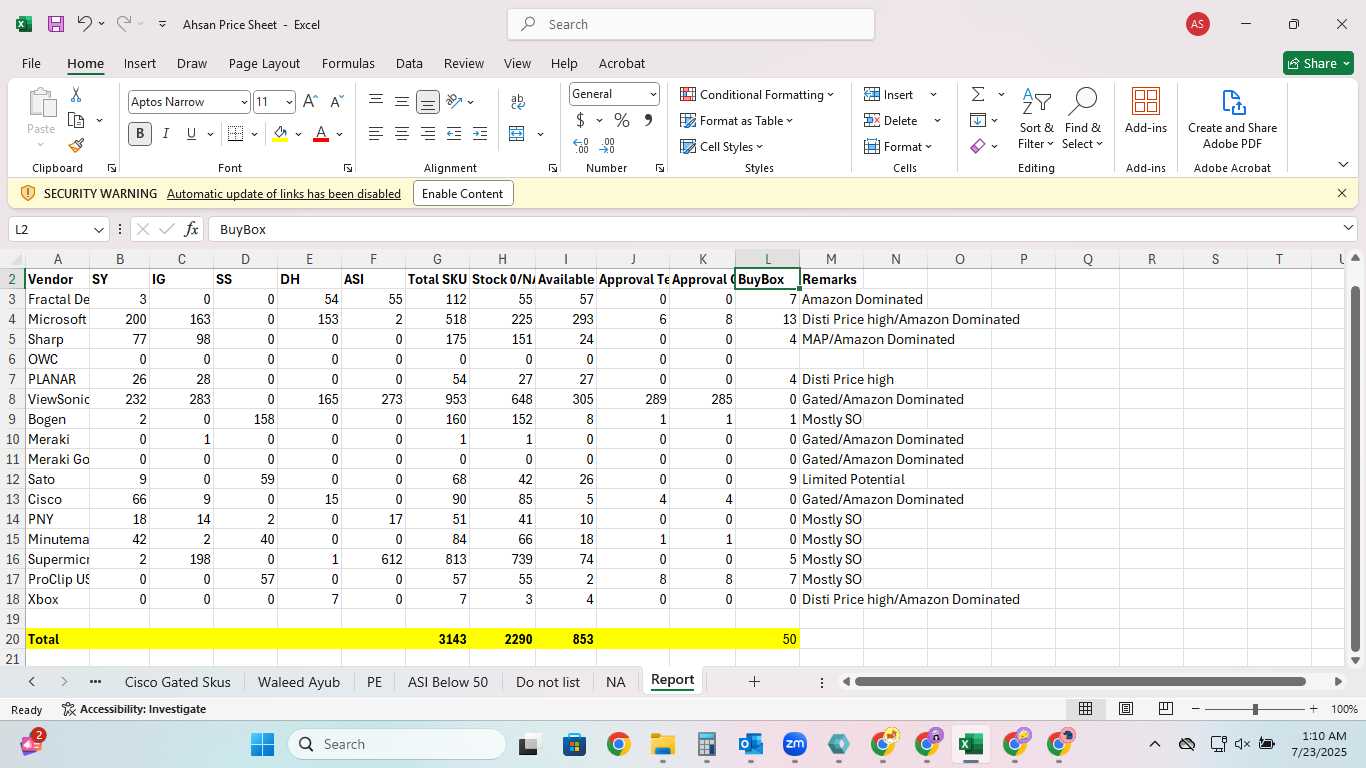Click the Save icon in title bar
The image size is (1366, 768).
point(56,24)
